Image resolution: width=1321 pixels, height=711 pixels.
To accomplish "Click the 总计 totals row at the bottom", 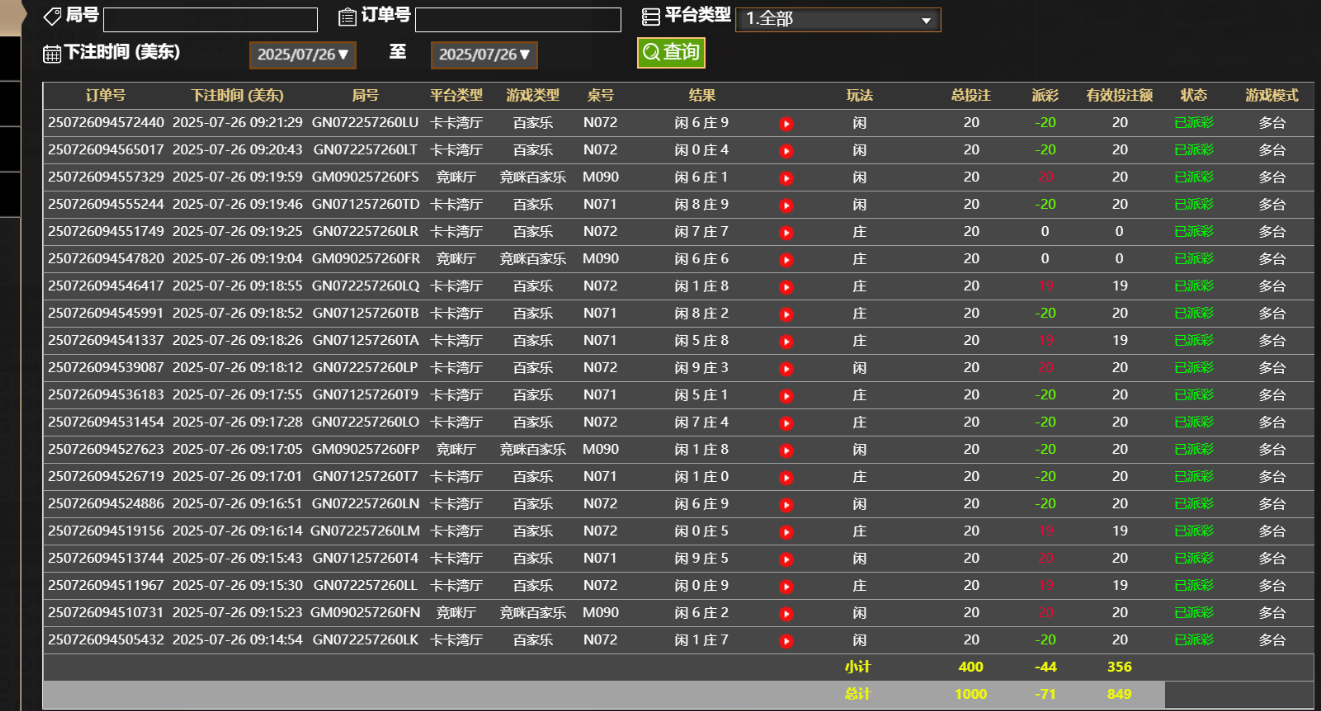I will (860, 693).
